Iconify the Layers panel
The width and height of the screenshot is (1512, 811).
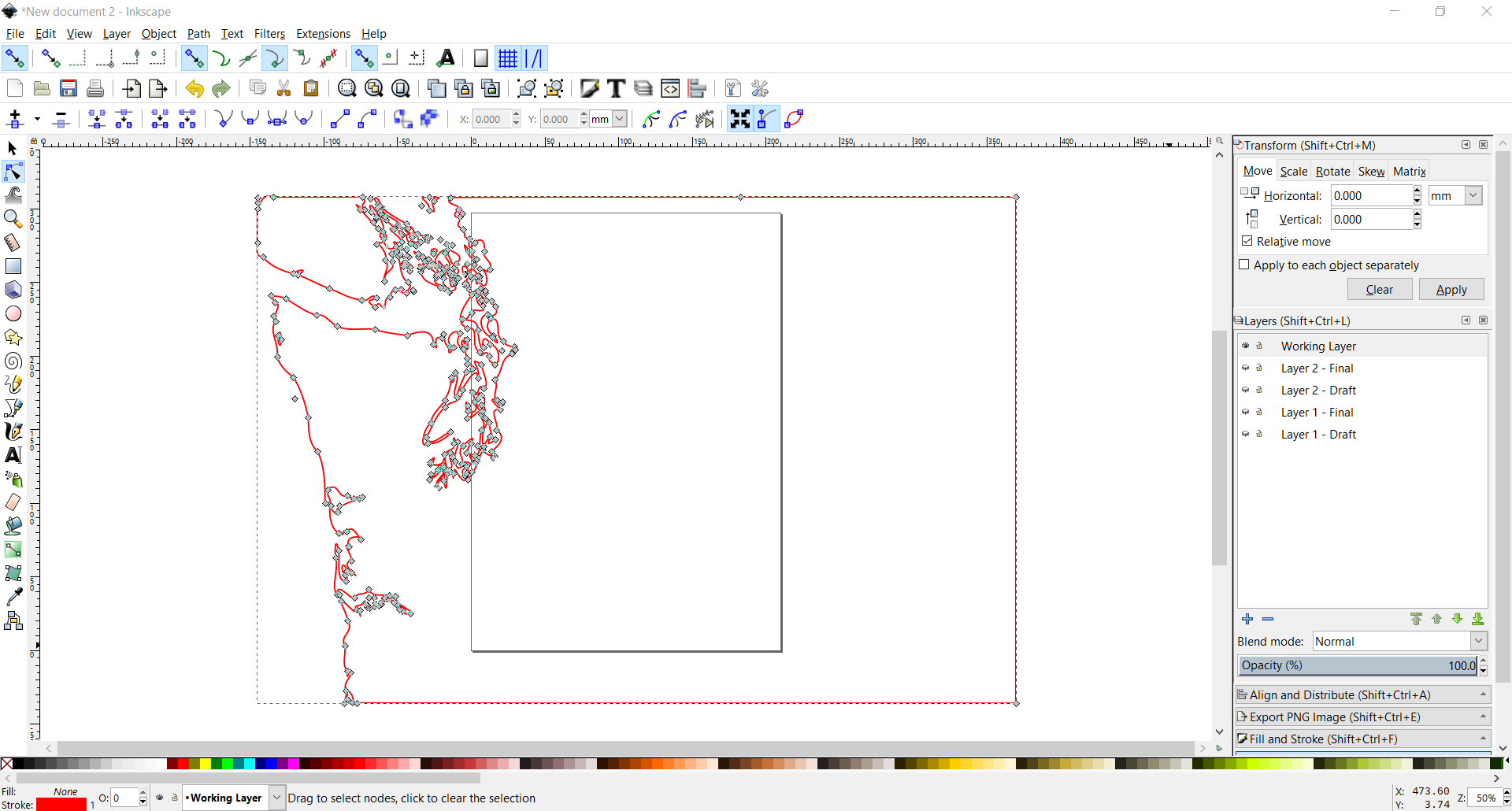click(1466, 320)
